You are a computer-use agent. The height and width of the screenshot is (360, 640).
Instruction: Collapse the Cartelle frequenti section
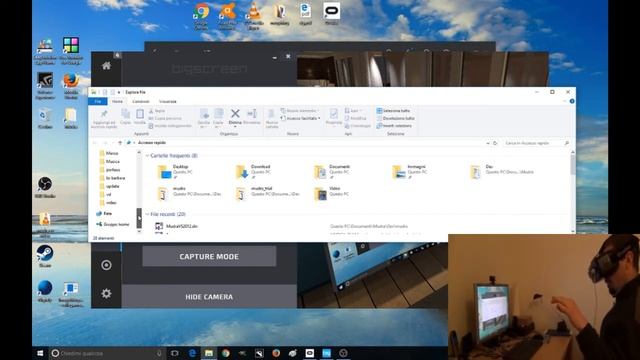click(x=147, y=156)
